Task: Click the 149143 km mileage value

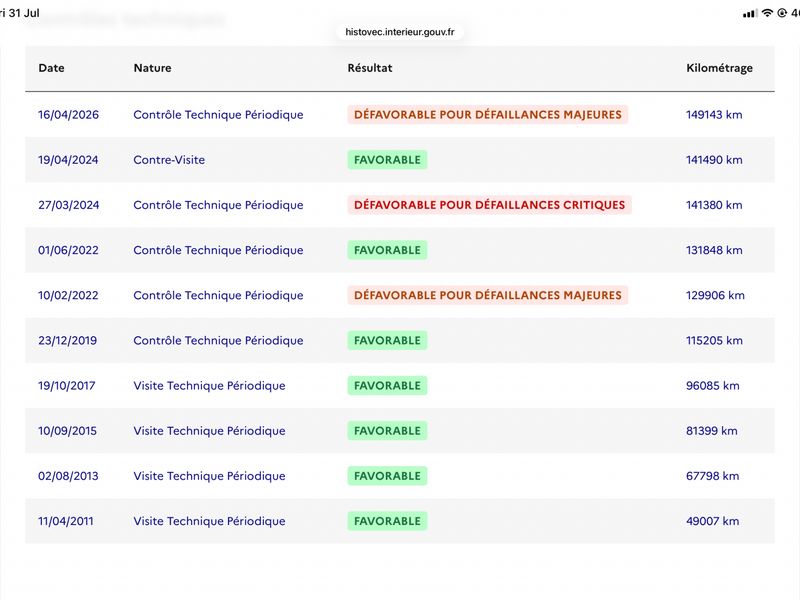Action: 714,115
